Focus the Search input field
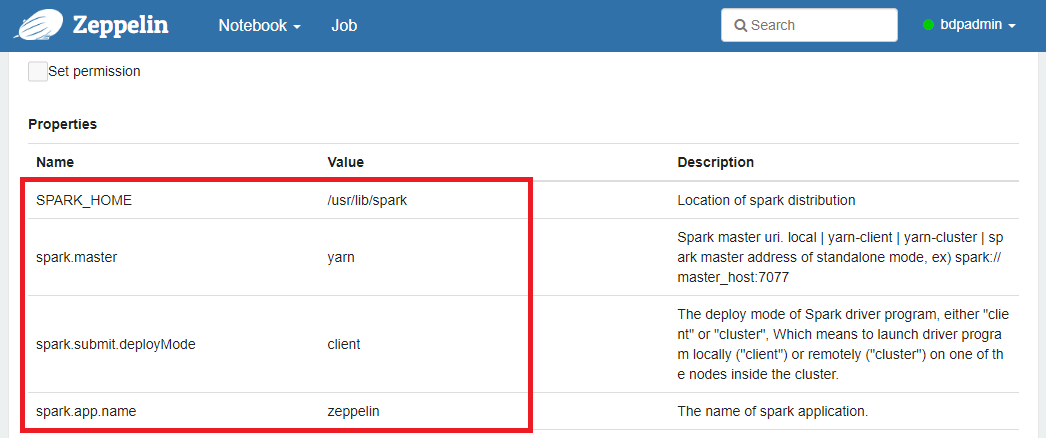The height and width of the screenshot is (438, 1046). click(x=809, y=25)
